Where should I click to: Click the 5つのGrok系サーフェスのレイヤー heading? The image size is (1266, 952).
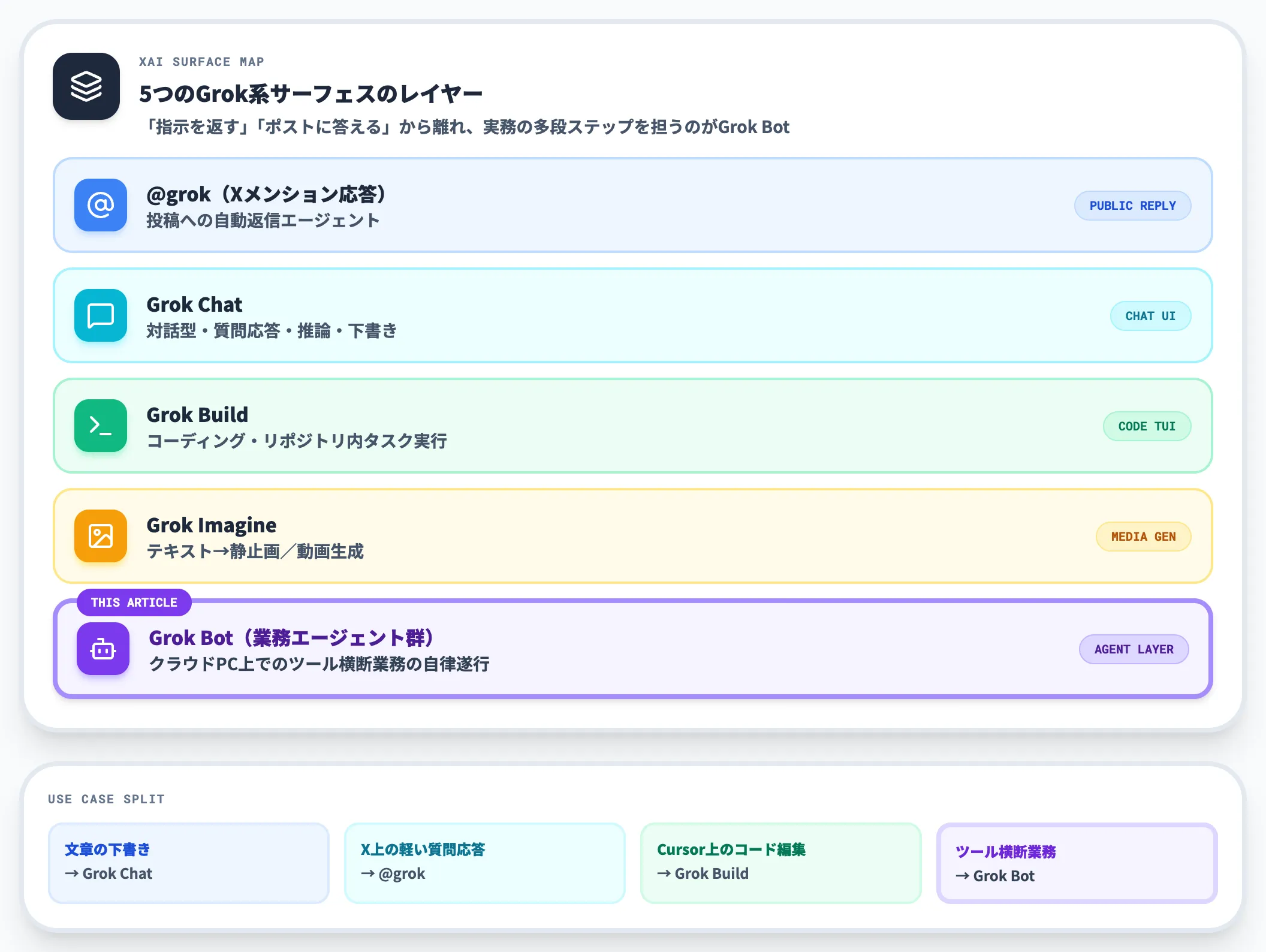tap(311, 94)
